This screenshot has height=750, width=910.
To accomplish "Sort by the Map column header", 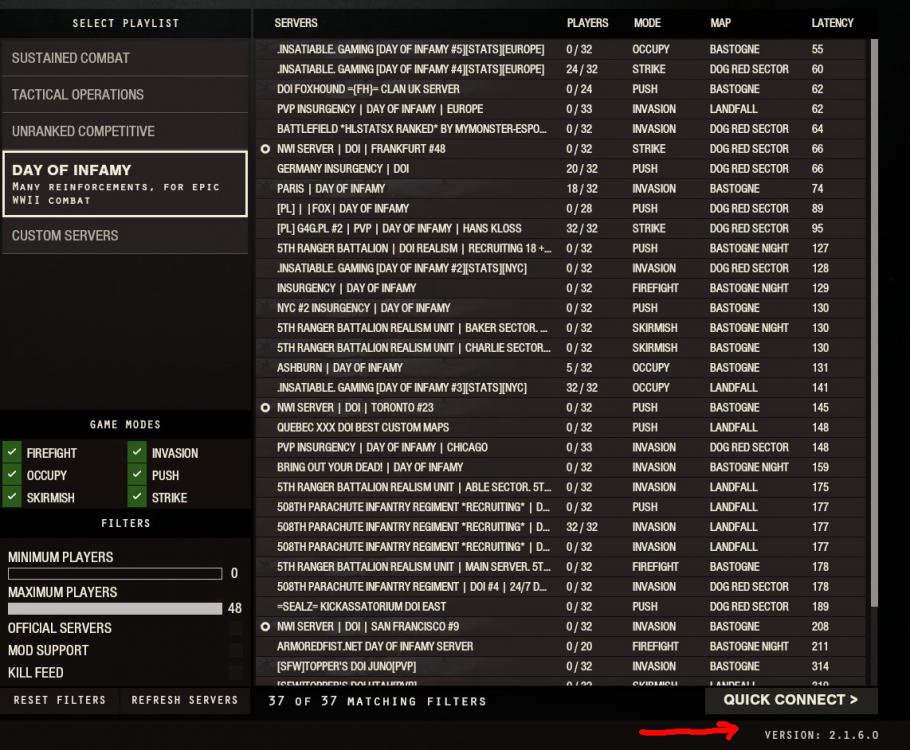I will coord(720,23).
